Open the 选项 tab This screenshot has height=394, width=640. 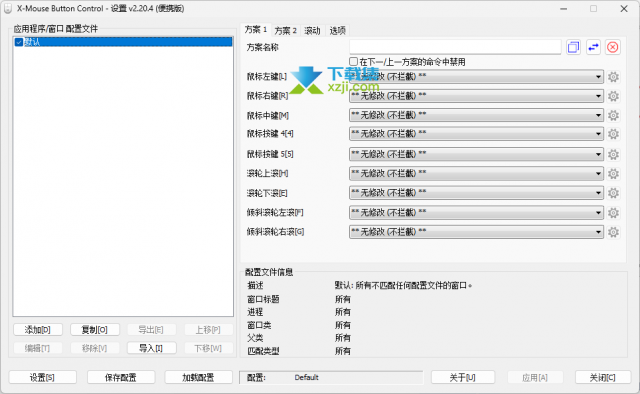[x=338, y=31]
